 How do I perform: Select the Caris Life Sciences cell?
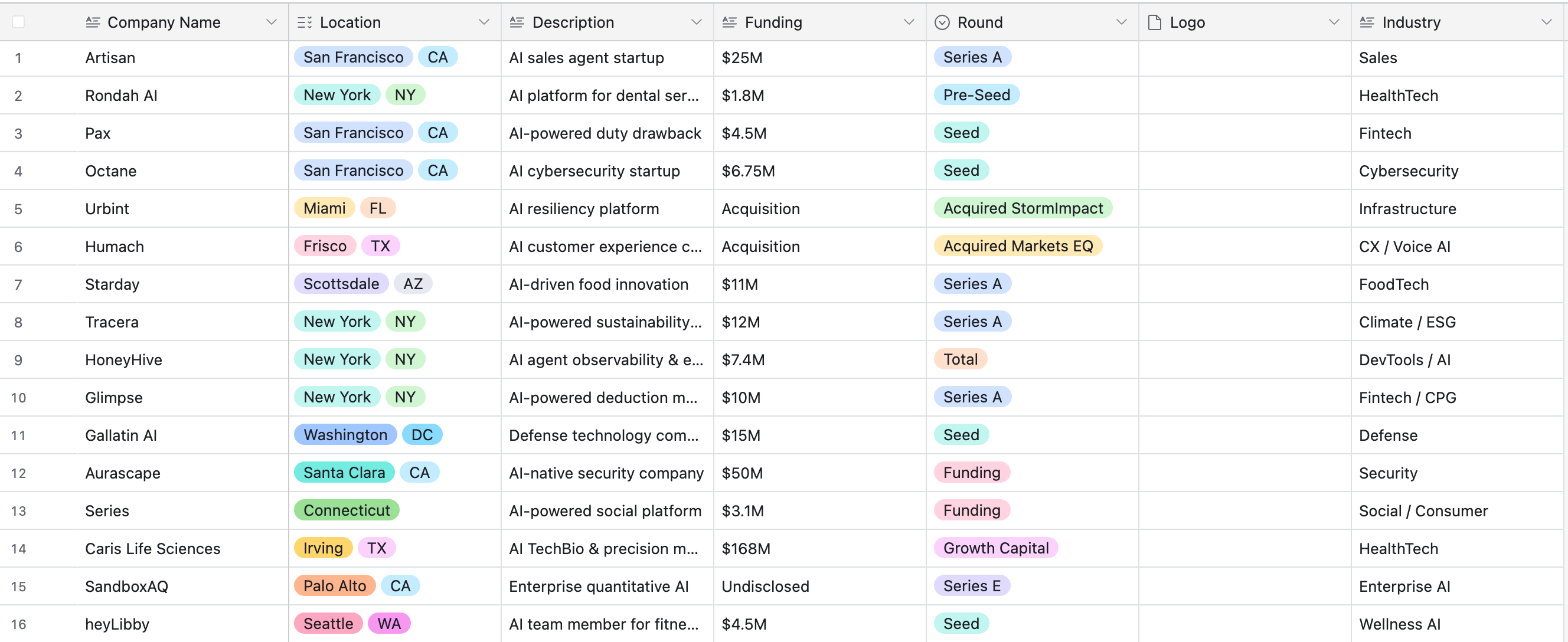pos(182,548)
